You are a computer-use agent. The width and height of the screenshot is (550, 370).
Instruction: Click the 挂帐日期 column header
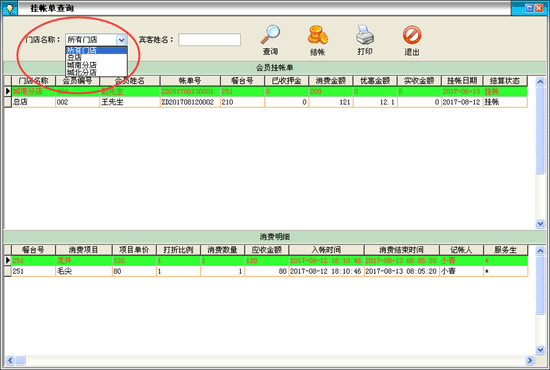(x=462, y=81)
